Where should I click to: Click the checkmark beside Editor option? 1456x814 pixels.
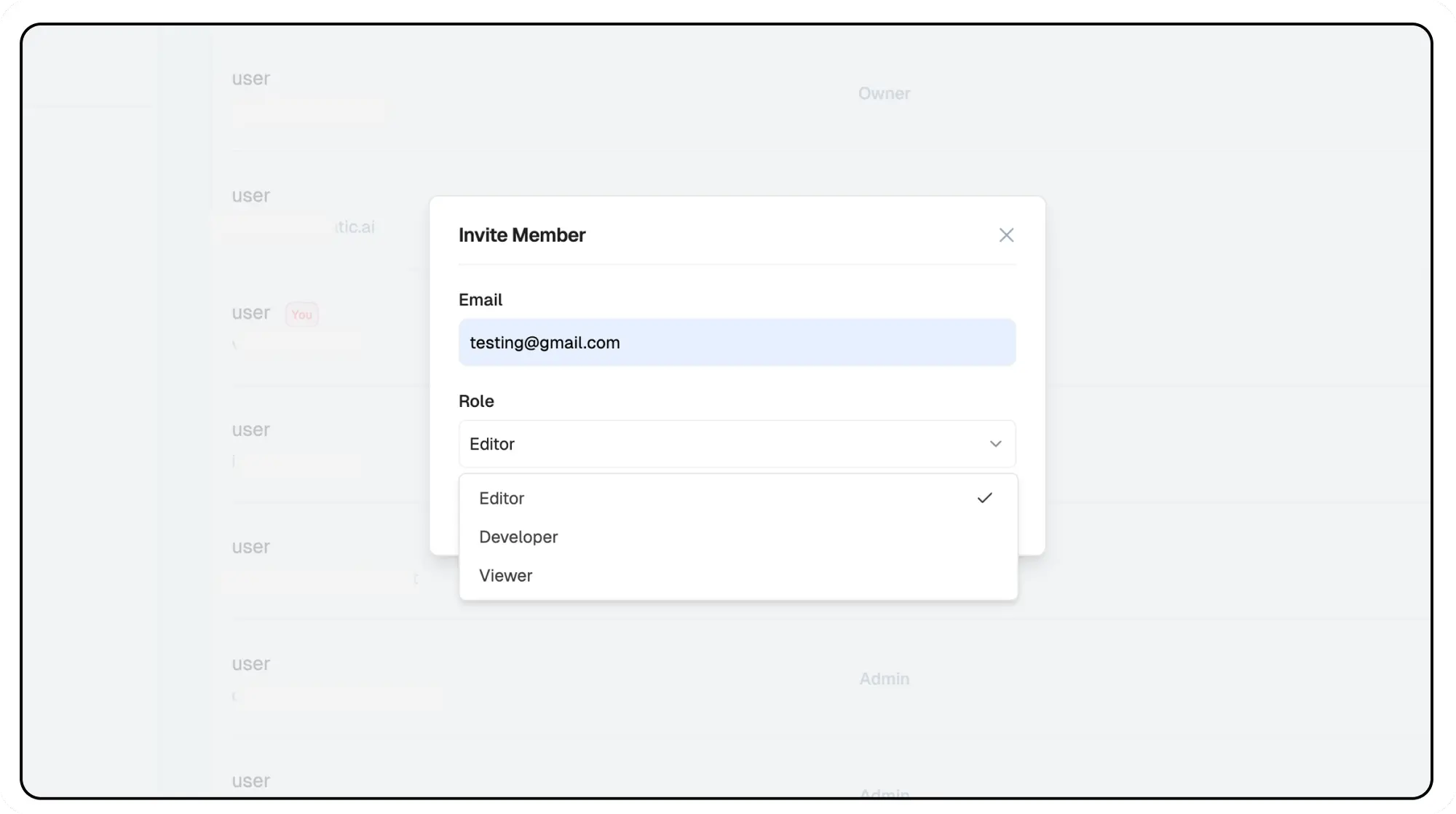point(984,498)
